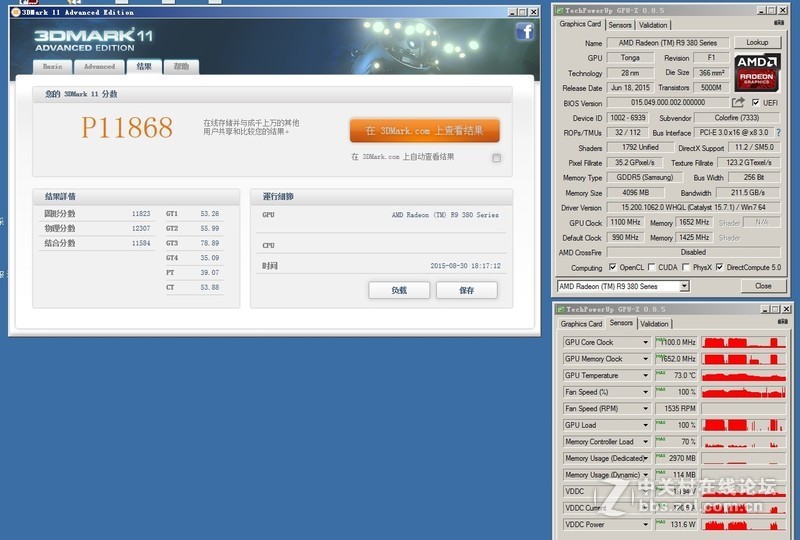The height and width of the screenshot is (540, 800).
Task: Click the AMD CrossFire Disabled field
Action: pyautogui.click(x=693, y=252)
